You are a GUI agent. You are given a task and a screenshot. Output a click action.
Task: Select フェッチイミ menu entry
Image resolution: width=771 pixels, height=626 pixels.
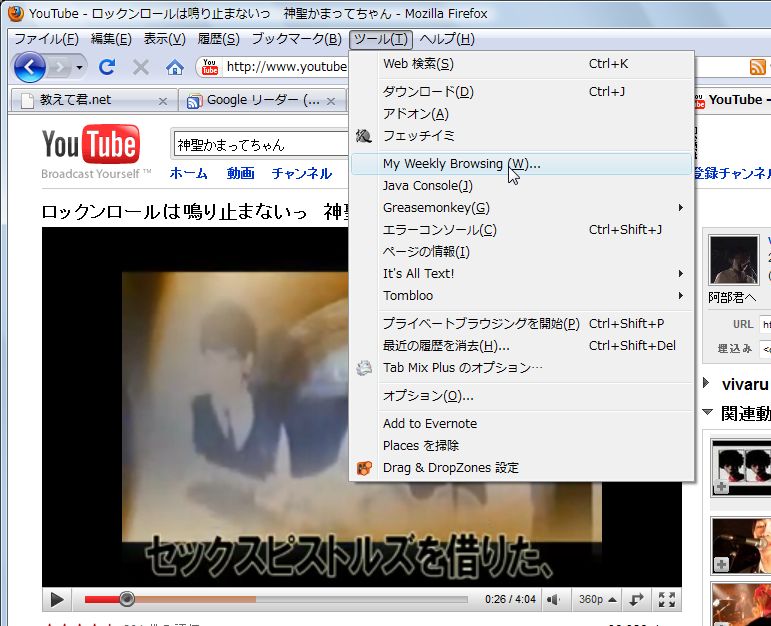[x=521, y=136]
